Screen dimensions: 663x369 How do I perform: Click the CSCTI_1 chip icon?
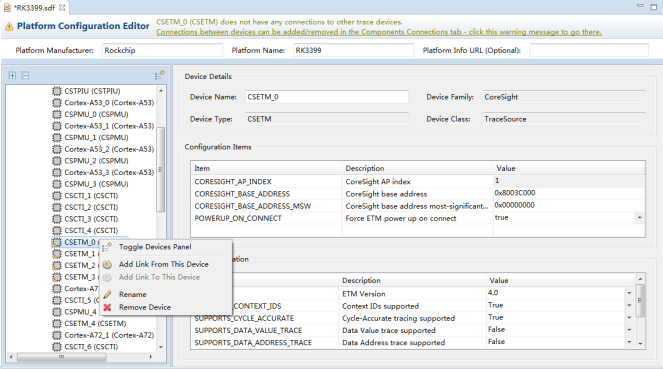click(x=57, y=196)
